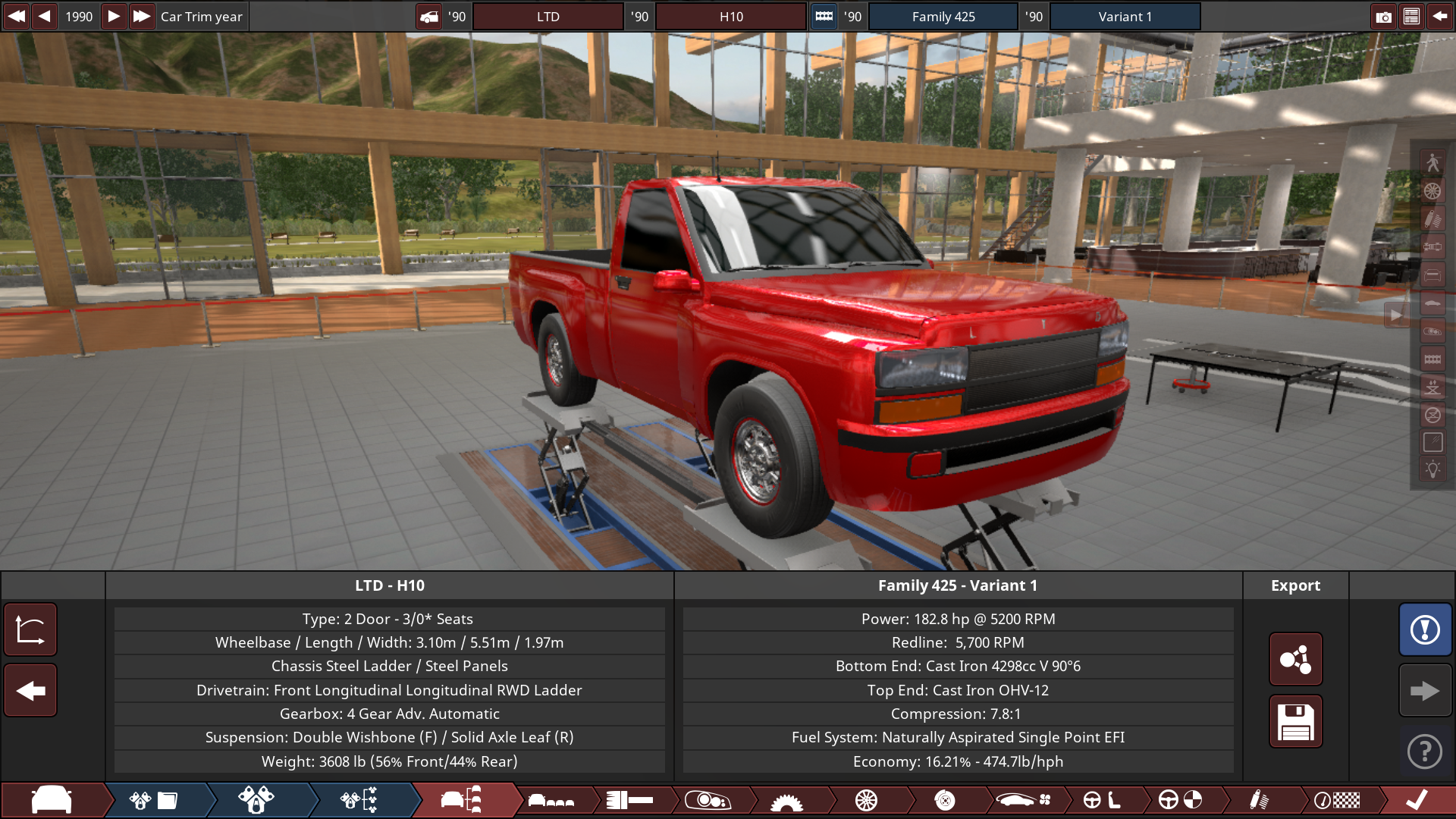Open the car trims tree tab
This screenshot has height=819, width=1456.
tap(462, 800)
